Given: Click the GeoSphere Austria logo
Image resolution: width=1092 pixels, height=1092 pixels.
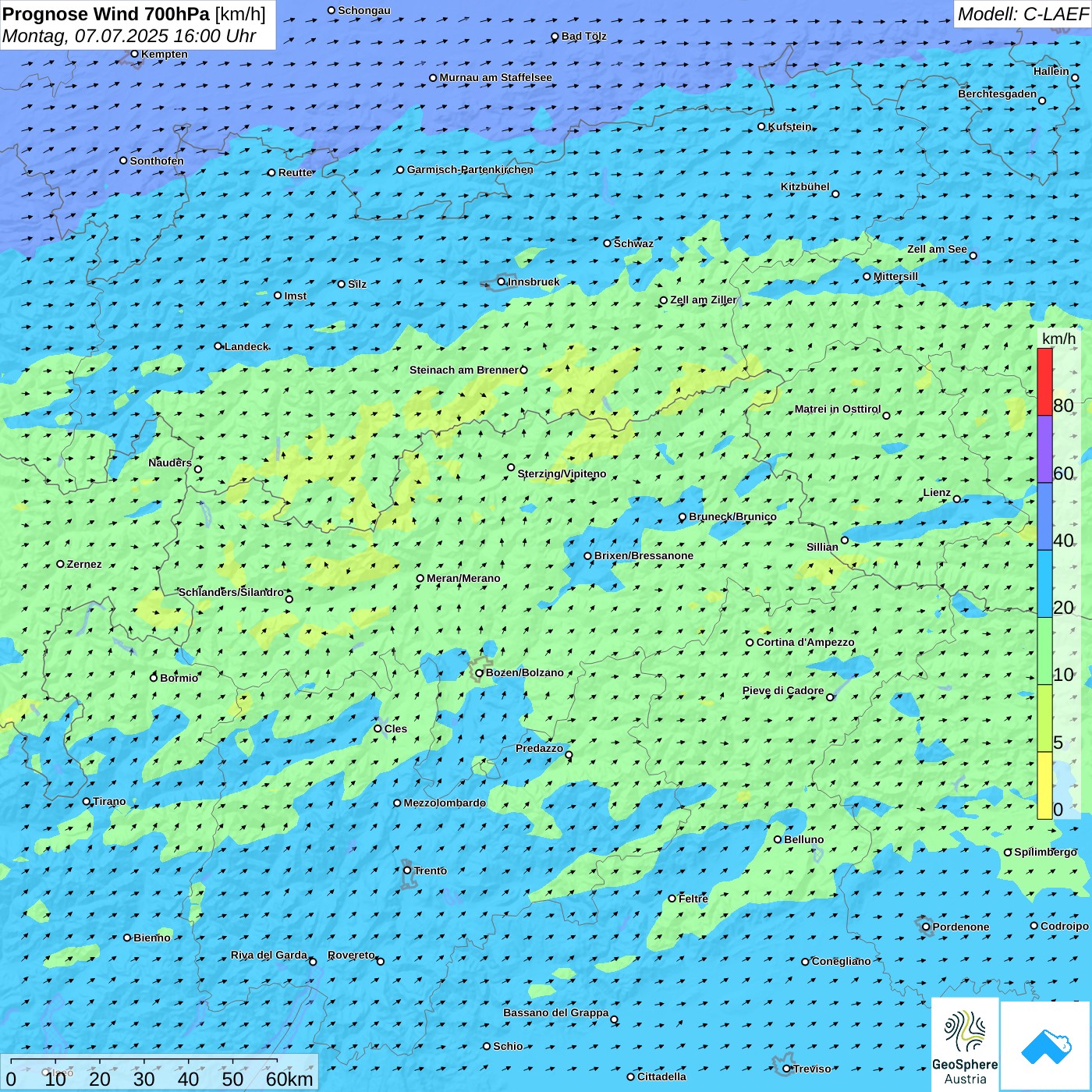Looking at the screenshot, I should (x=965, y=1043).
